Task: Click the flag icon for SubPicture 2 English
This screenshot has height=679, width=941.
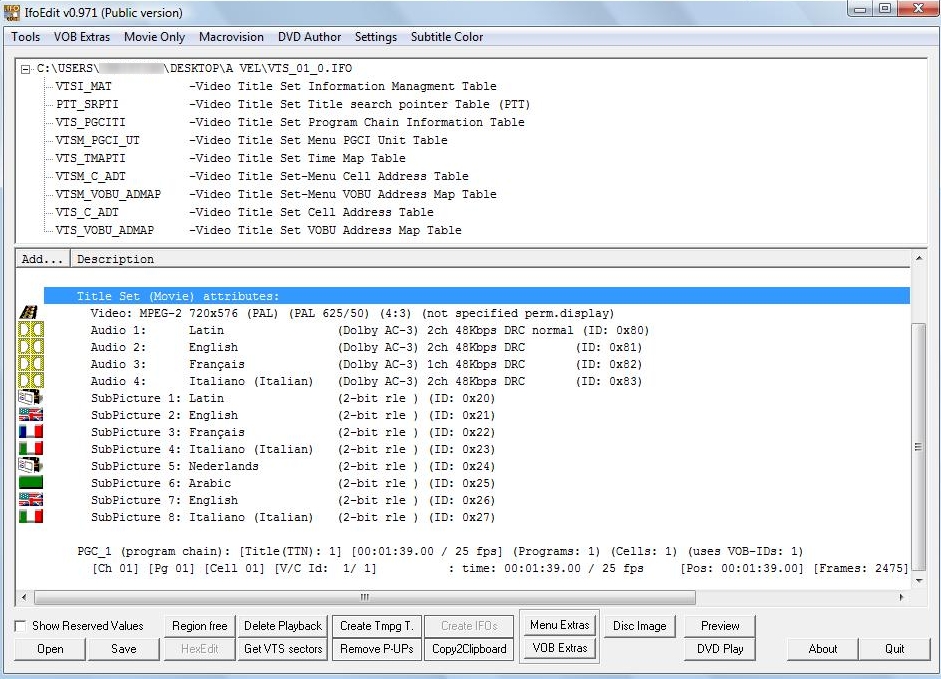Action: pyautogui.click(x=31, y=414)
